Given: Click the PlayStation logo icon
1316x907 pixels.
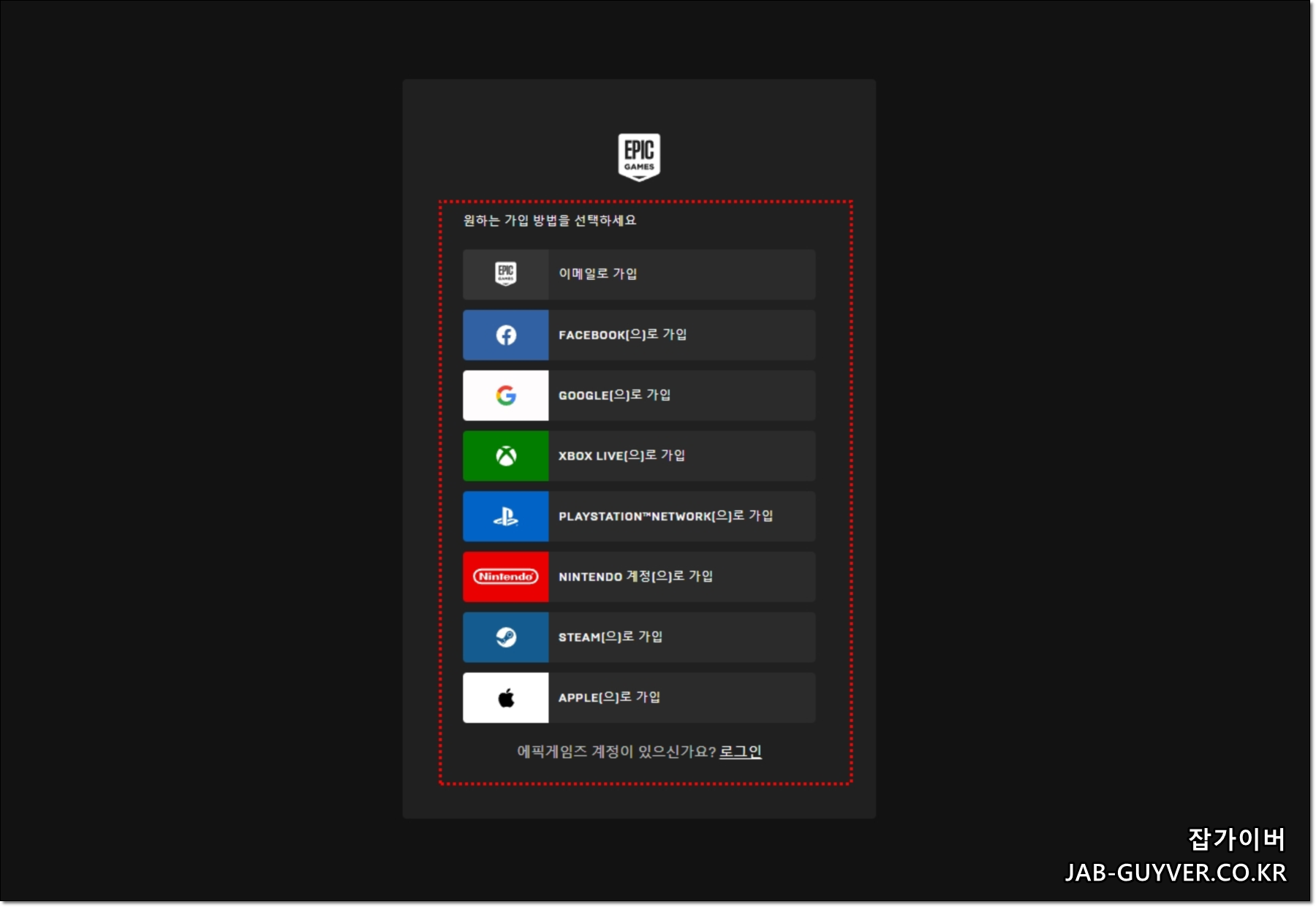Looking at the screenshot, I should point(506,517).
